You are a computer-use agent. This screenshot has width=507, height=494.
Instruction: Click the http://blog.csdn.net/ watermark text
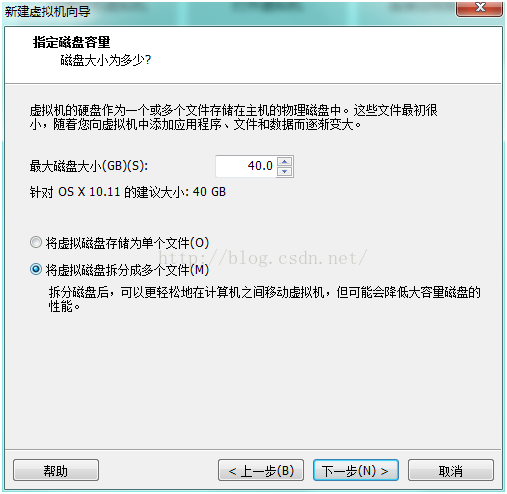263,258
